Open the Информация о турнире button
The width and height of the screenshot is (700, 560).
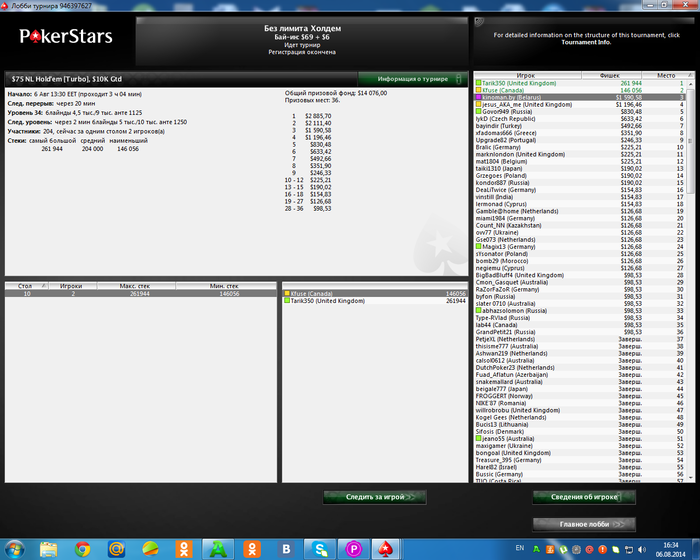pos(412,79)
